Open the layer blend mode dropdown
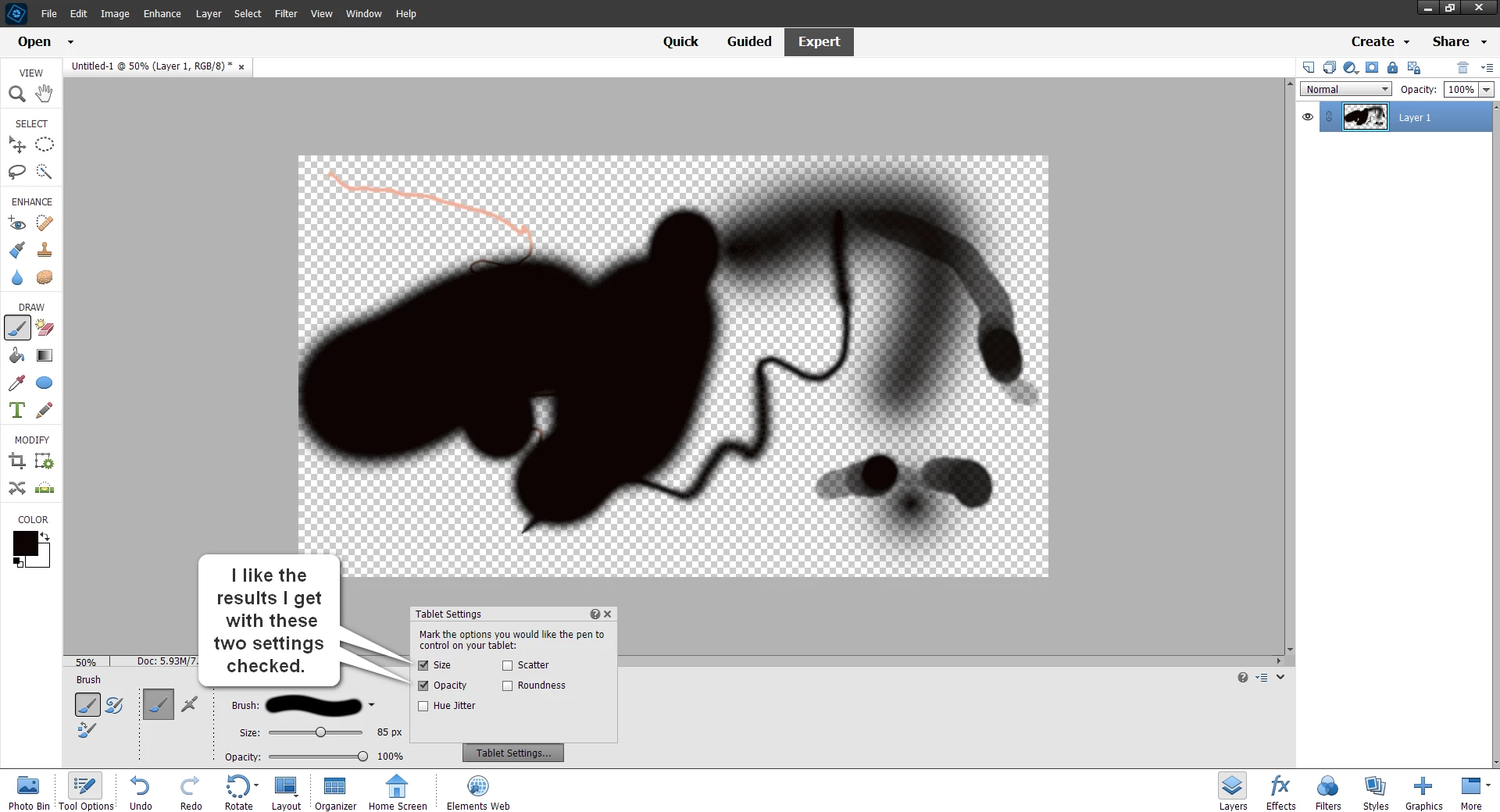 click(x=1346, y=89)
